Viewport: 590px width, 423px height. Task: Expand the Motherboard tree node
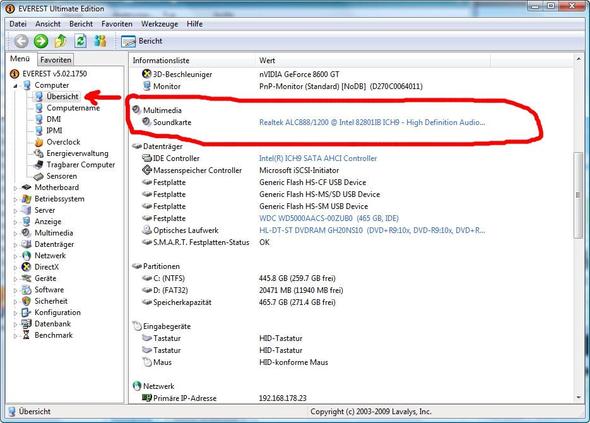point(15,188)
